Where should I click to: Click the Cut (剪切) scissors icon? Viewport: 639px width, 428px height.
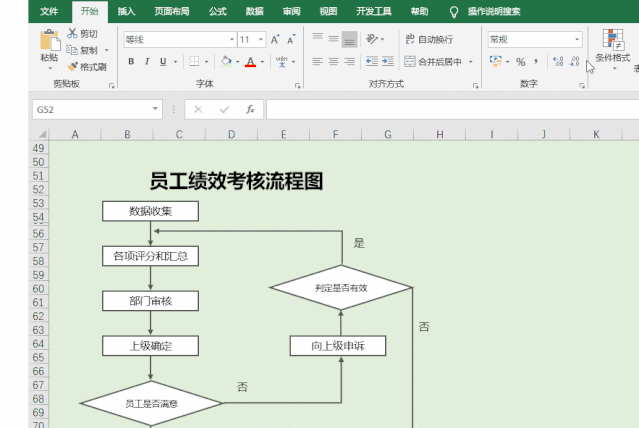73,34
